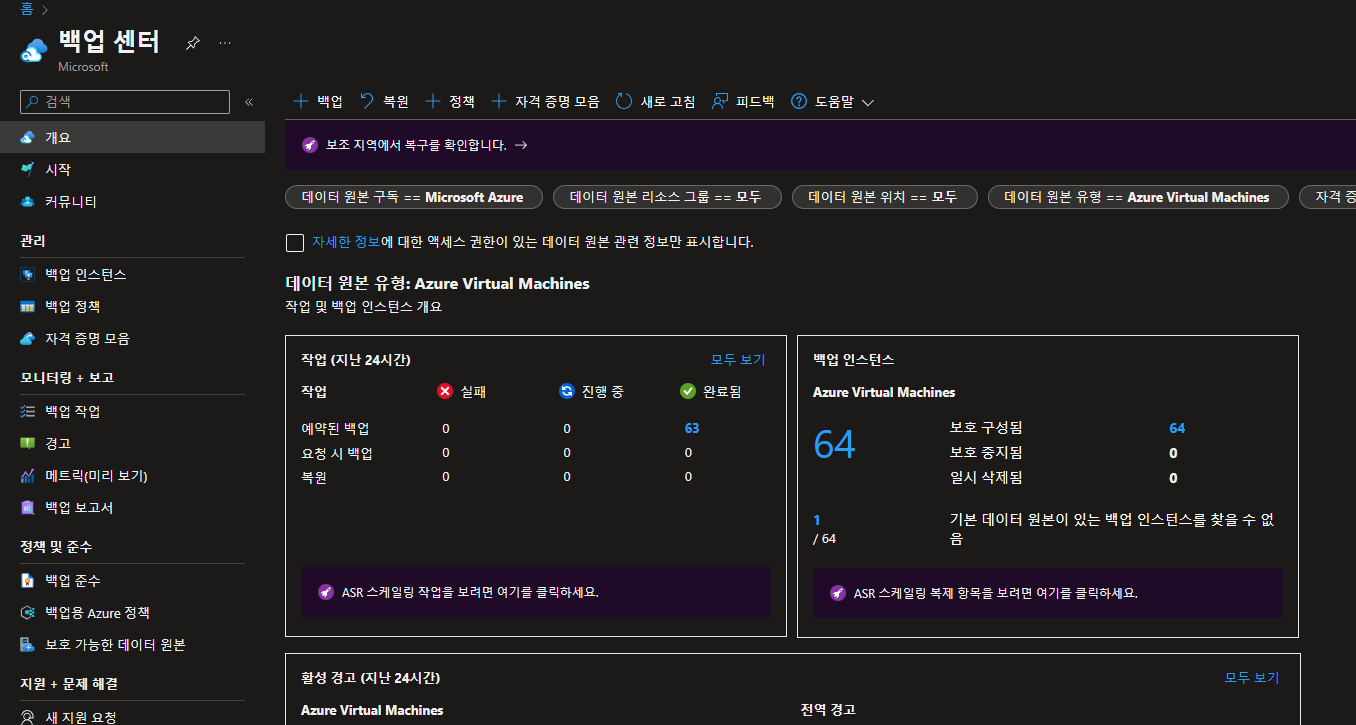
Task: Click 모두 보기 in 활성 경고 card
Action: coord(1252,677)
